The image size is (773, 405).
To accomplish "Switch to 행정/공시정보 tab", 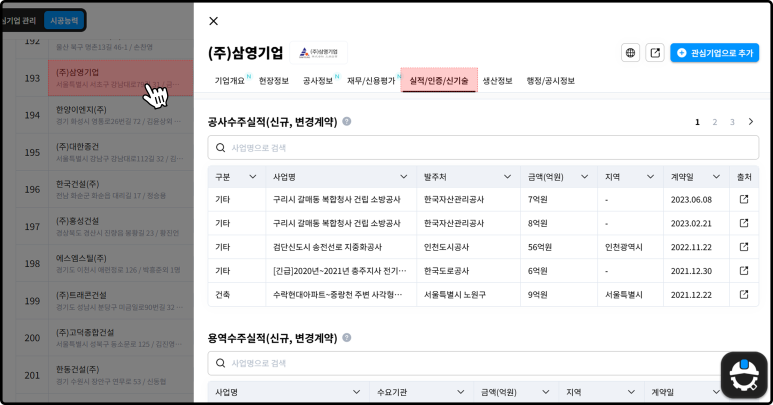I will tap(551, 81).
